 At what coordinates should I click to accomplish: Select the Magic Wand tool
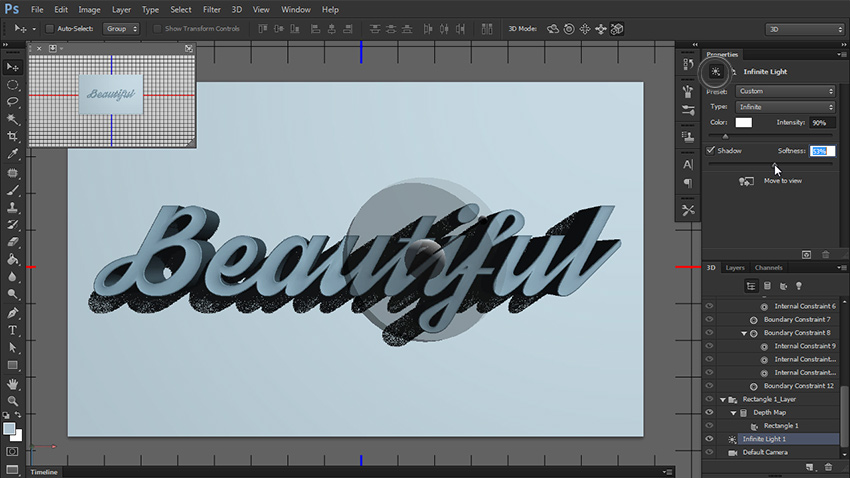[13, 119]
